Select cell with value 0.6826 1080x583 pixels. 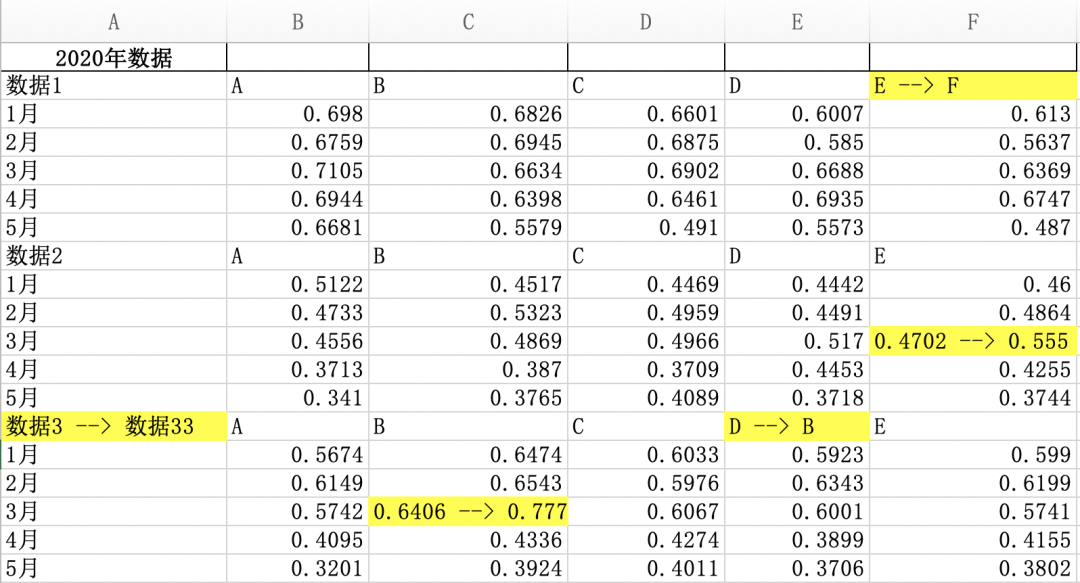click(x=468, y=114)
